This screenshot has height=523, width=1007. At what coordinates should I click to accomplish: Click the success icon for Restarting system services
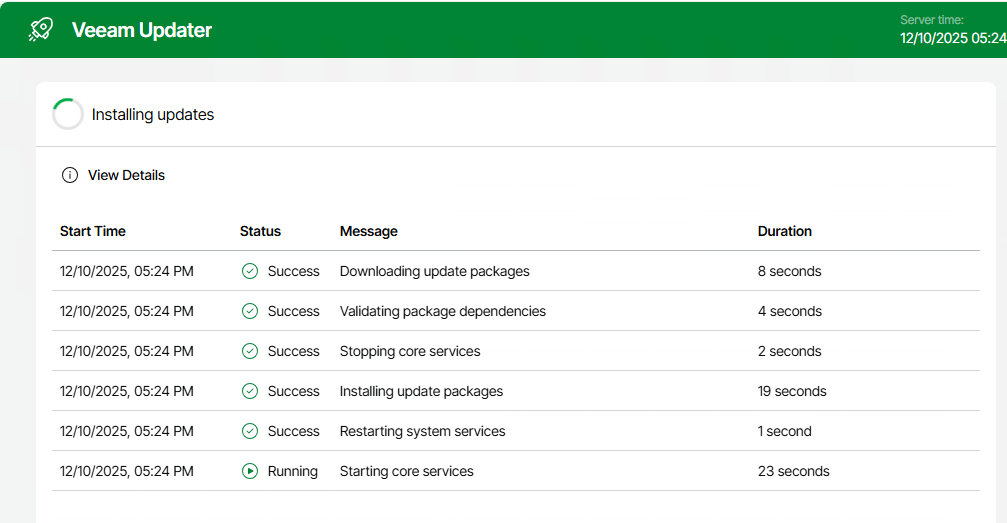250,431
